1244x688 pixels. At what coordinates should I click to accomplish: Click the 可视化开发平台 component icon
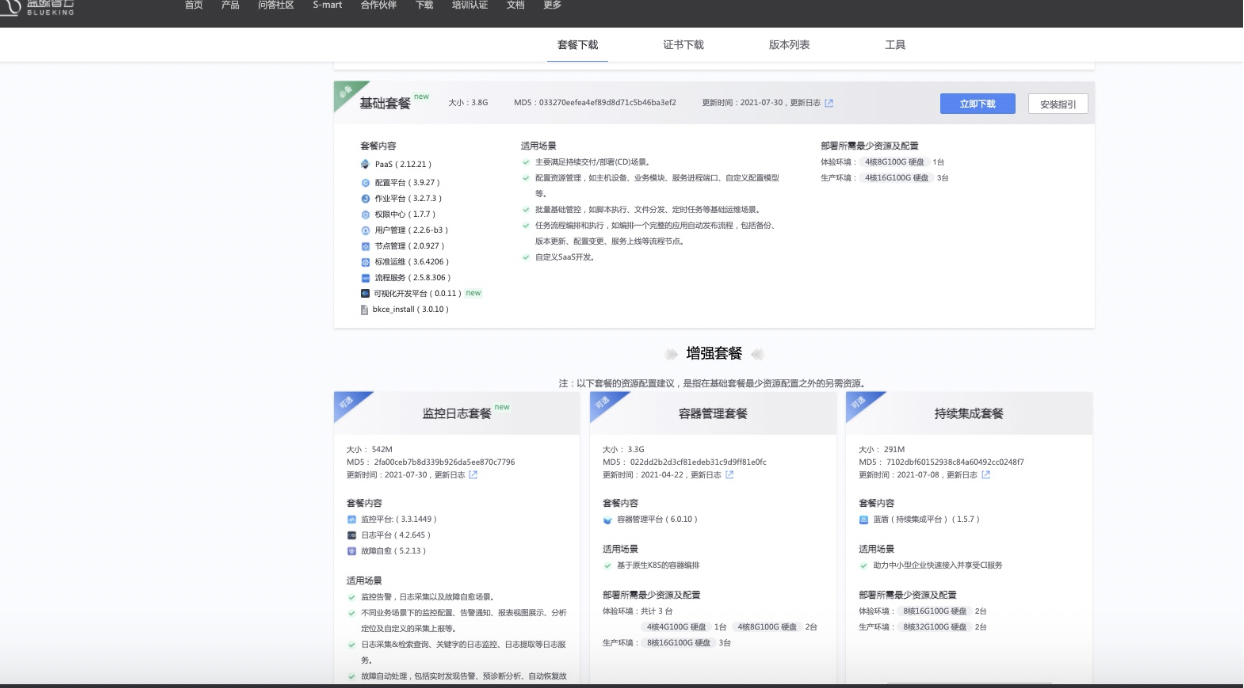(365, 293)
